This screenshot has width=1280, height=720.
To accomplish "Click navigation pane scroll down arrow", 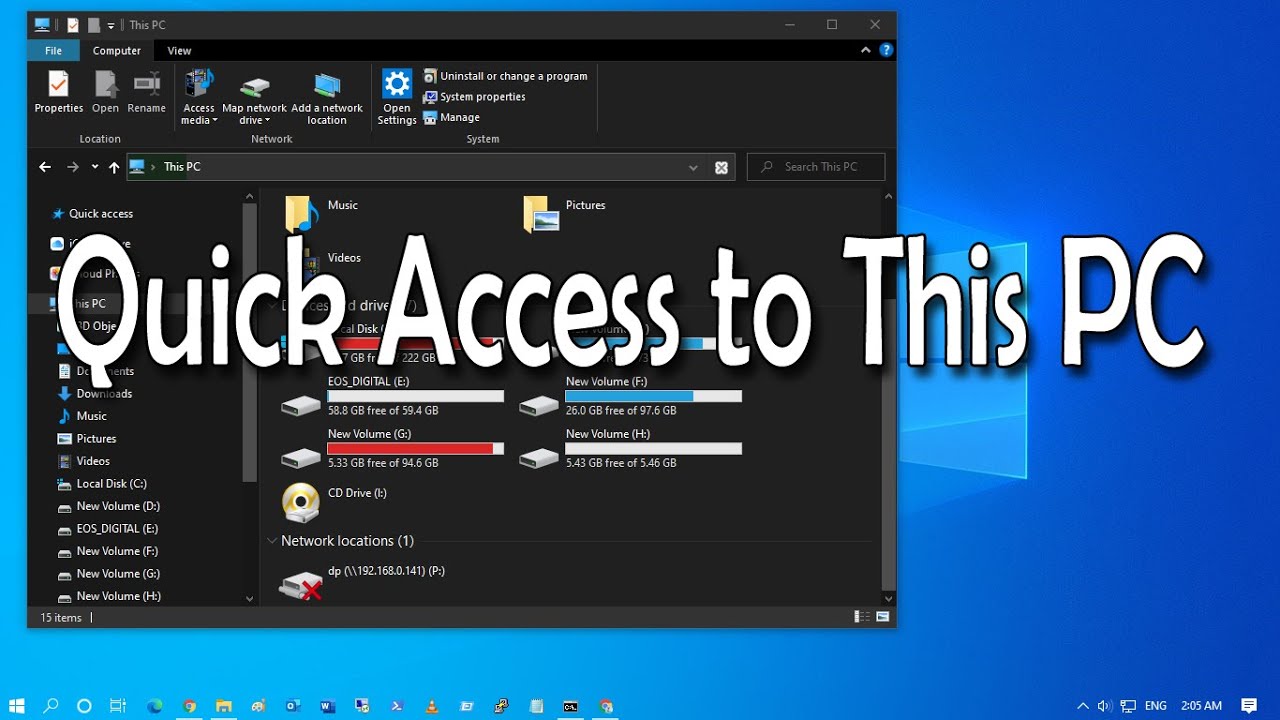I will tap(249, 598).
